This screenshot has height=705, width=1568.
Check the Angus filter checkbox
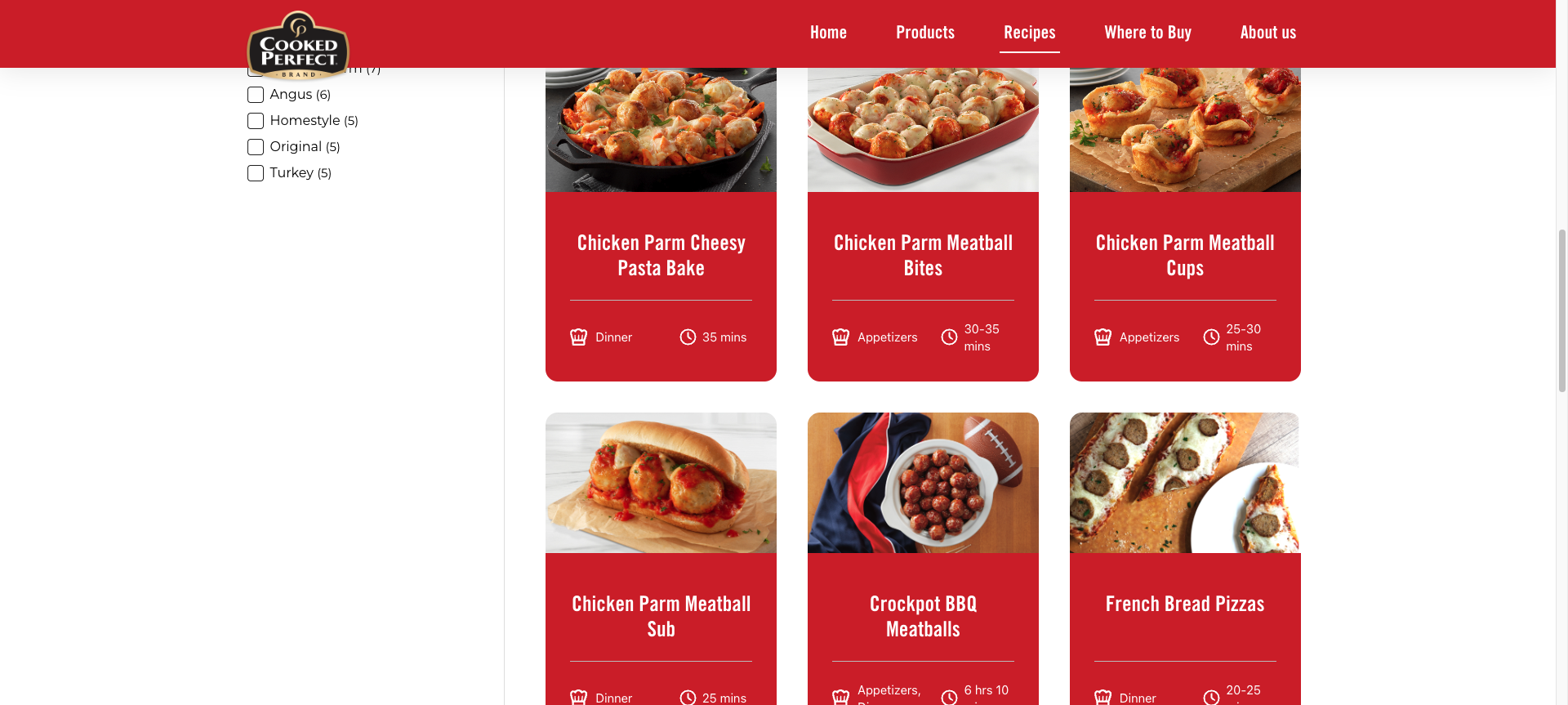click(256, 95)
